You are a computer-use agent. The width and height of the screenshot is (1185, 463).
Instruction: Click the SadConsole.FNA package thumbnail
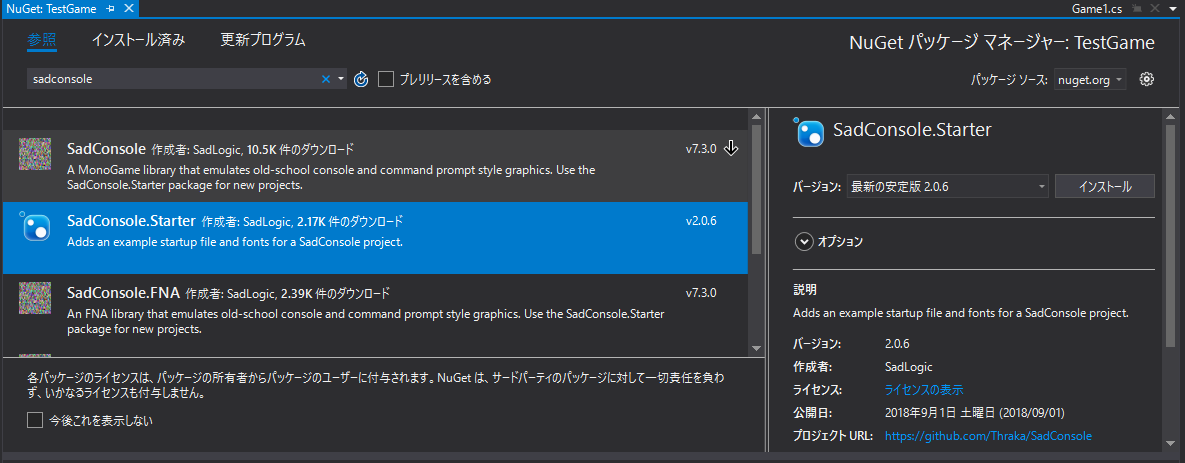(x=35, y=298)
